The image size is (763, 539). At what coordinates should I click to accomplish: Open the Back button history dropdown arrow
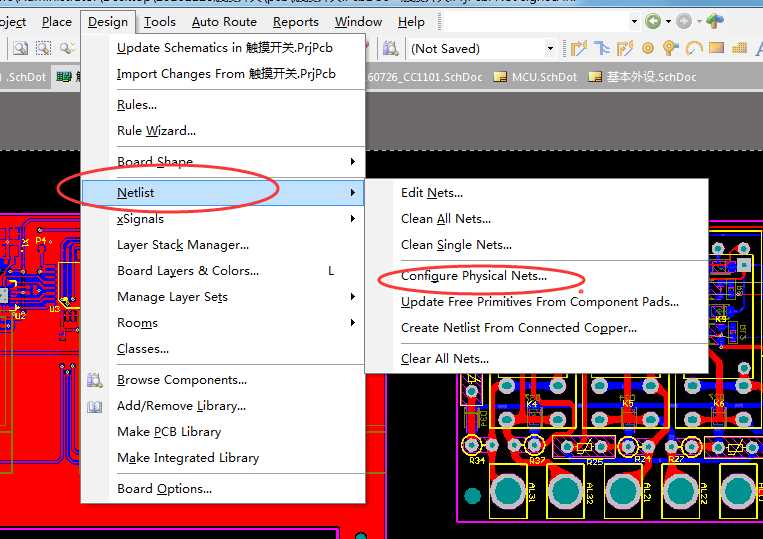coord(668,21)
